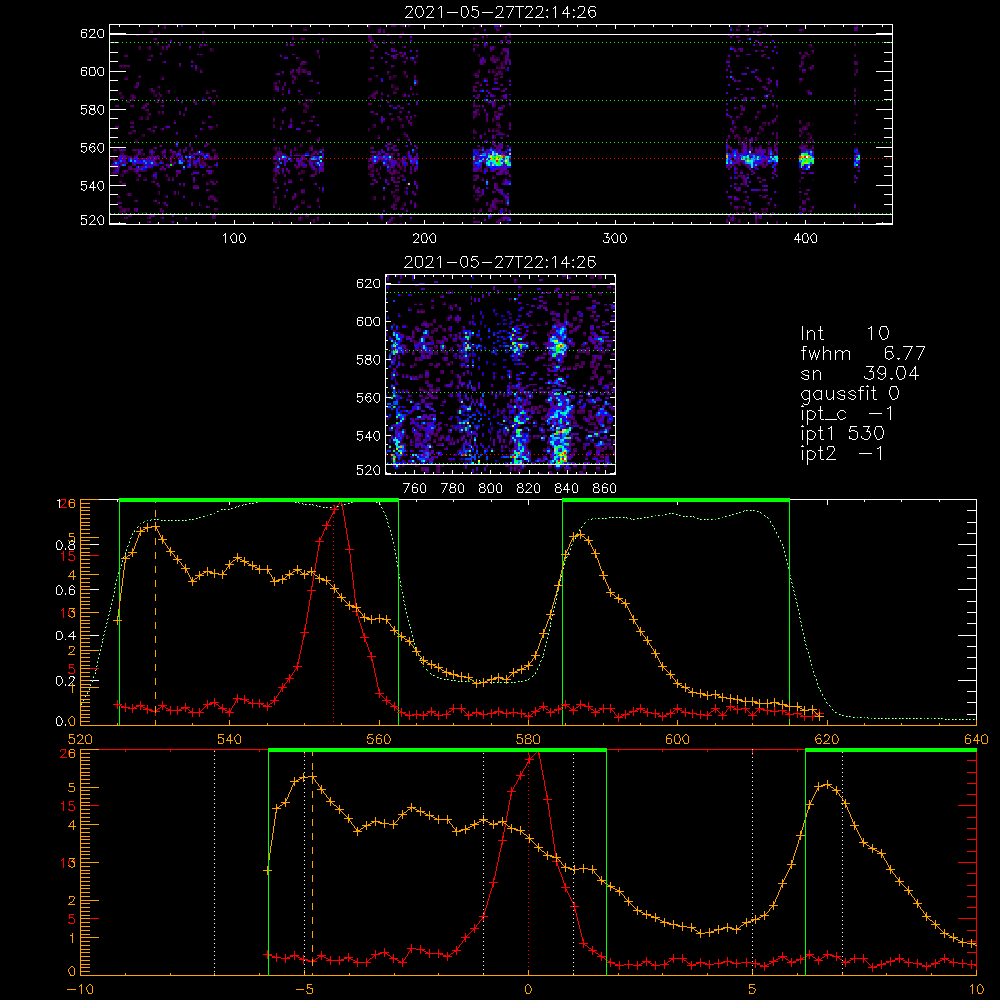Click the orange dashed vertical line in third plot
1000x1000 pixels.
coord(155,617)
